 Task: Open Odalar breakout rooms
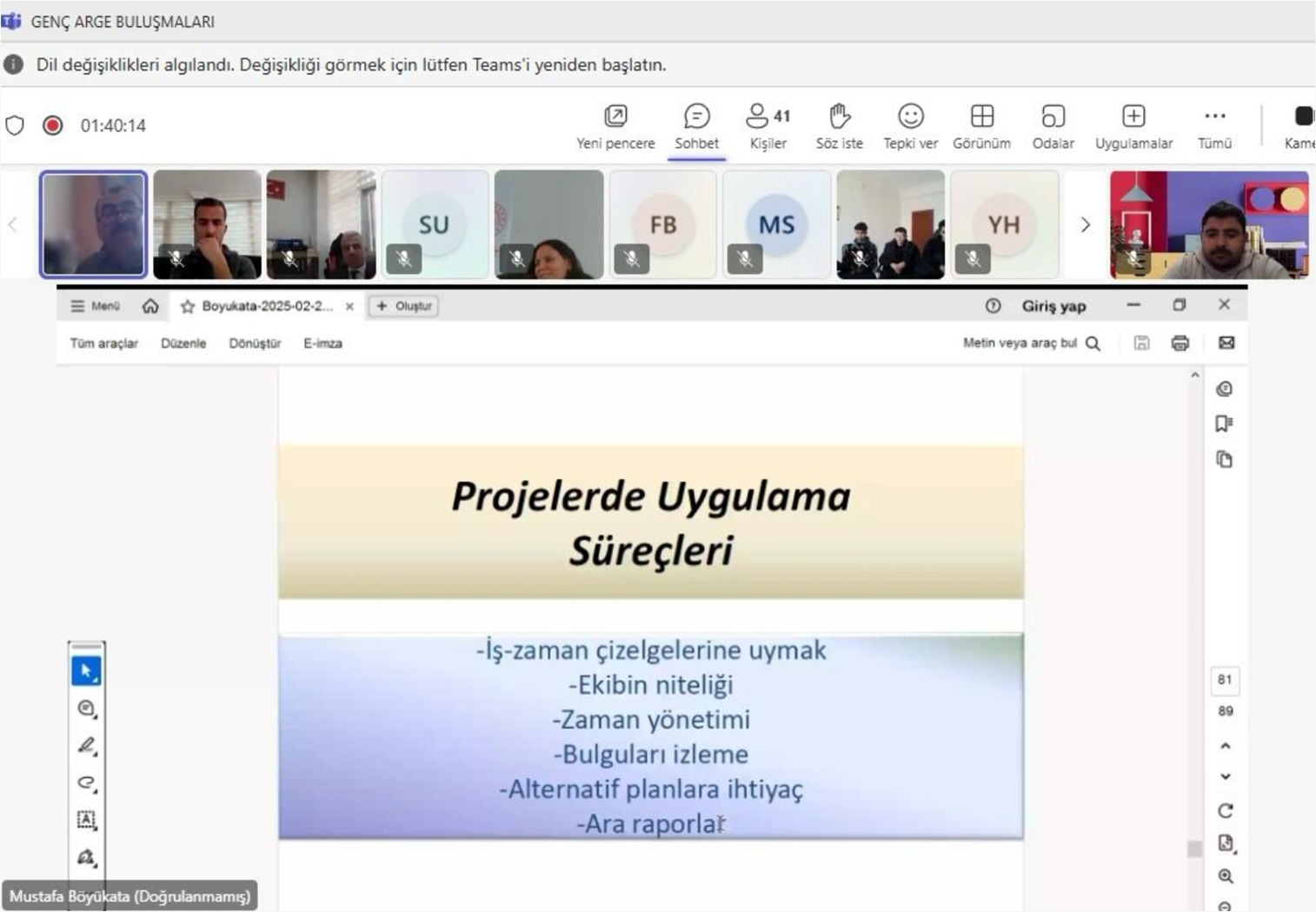(1053, 127)
